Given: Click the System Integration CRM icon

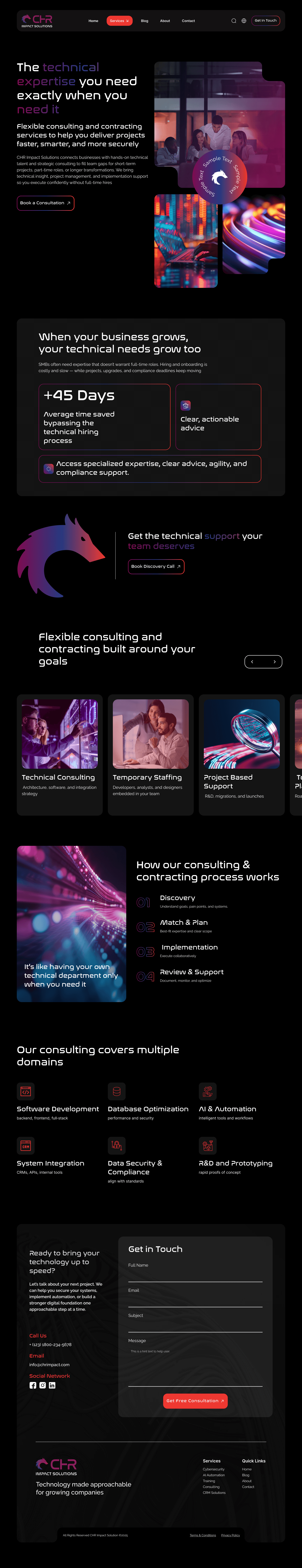Looking at the screenshot, I should [x=26, y=1146].
